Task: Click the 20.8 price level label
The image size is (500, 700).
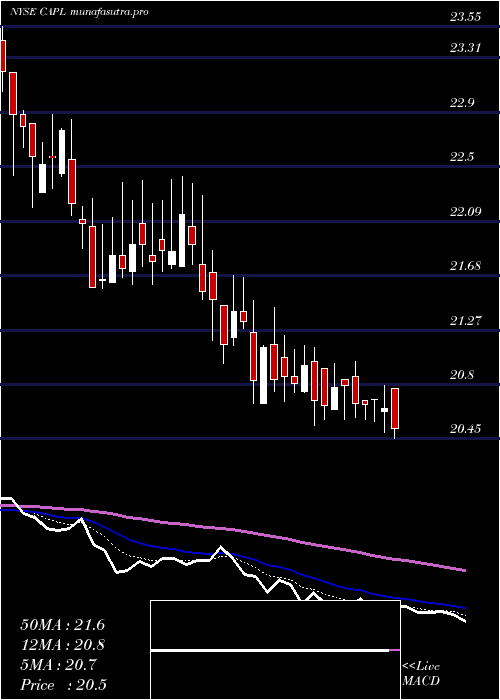Action: (x=462, y=375)
